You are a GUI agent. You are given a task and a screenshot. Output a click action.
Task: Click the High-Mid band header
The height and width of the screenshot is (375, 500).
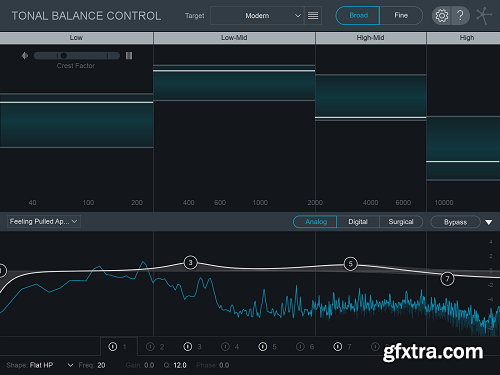(x=371, y=38)
